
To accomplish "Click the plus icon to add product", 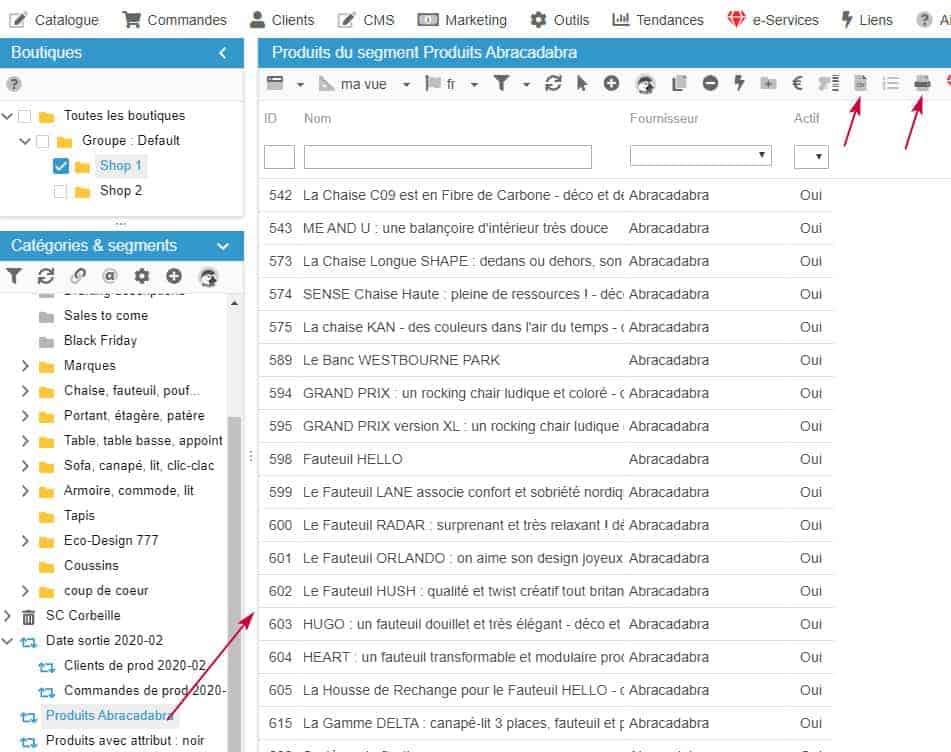I will coord(611,84).
